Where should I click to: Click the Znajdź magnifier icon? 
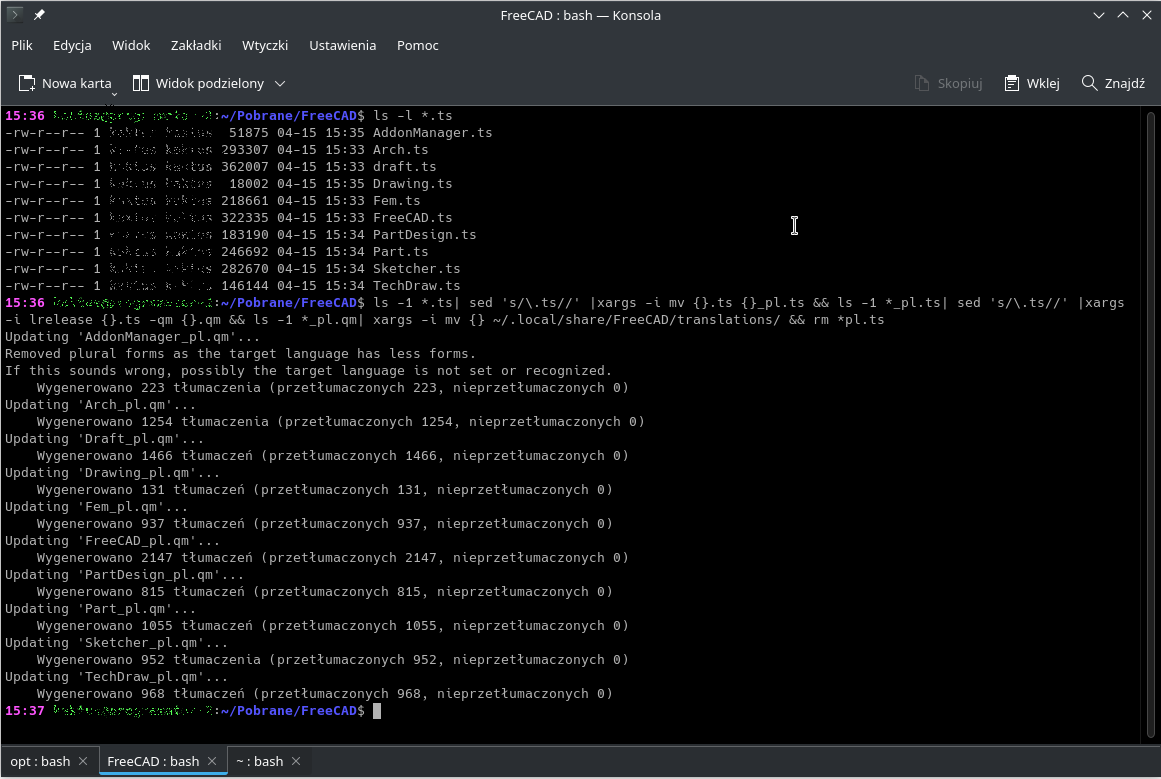point(1089,83)
